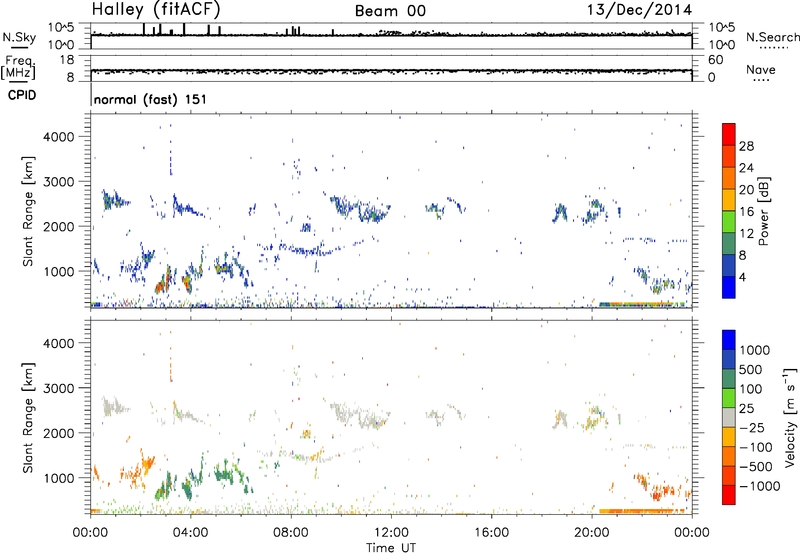Click the 12:00 time tick label
The height and width of the screenshot is (554, 800).
[x=391, y=533]
